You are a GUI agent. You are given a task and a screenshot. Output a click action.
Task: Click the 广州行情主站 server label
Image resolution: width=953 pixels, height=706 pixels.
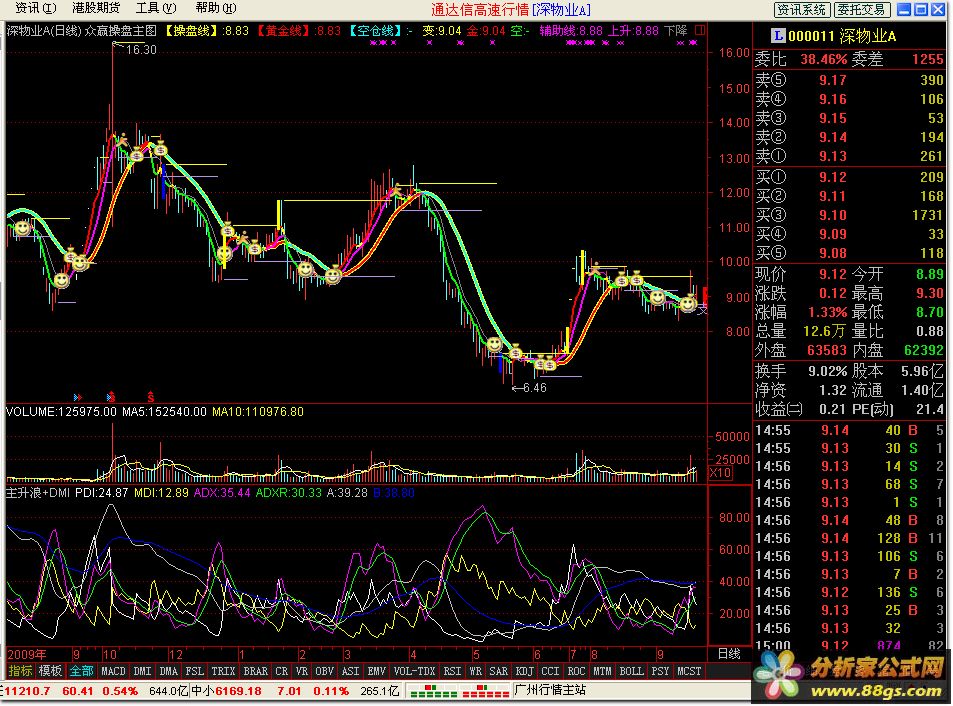[551, 691]
